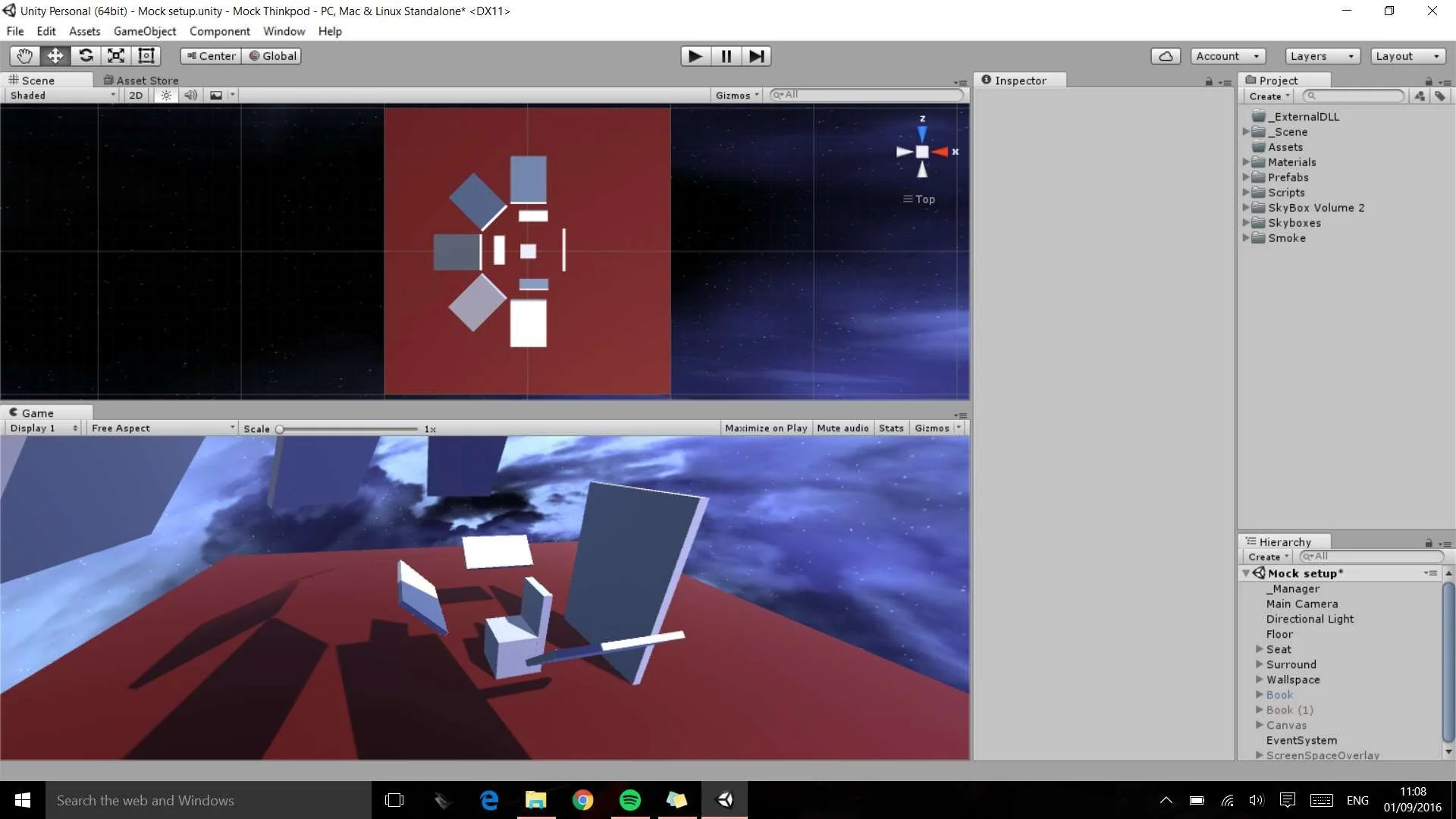Select the Rect transform tool
1456x819 pixels.
coord(146,56)
